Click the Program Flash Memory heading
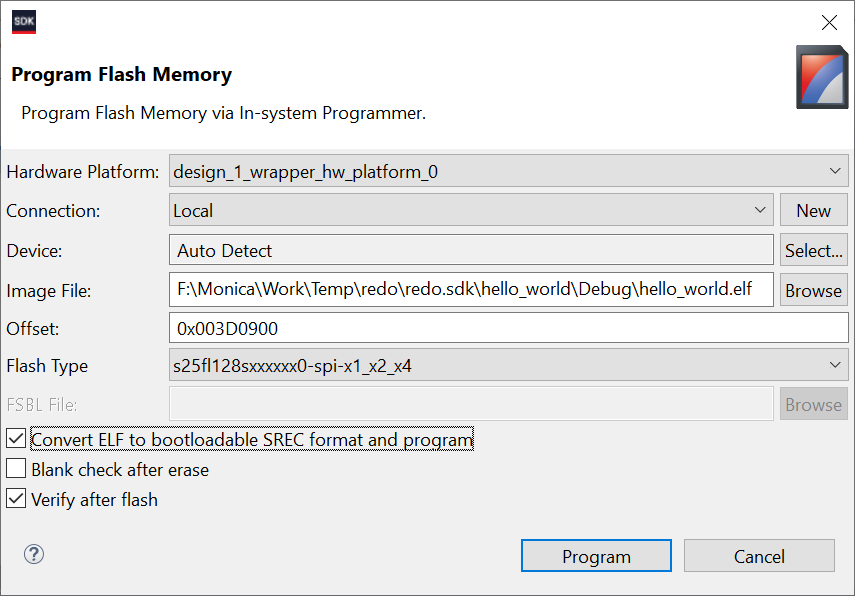Image resolution: width=855 pixels, height=596 pixels. coord(122,74)
